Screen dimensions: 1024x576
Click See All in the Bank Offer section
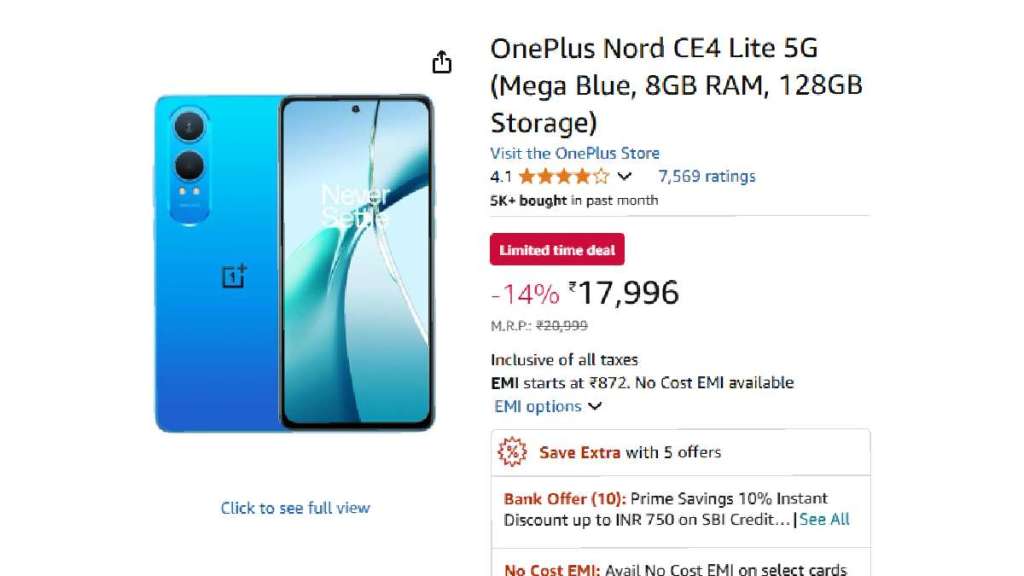(825, 519)
